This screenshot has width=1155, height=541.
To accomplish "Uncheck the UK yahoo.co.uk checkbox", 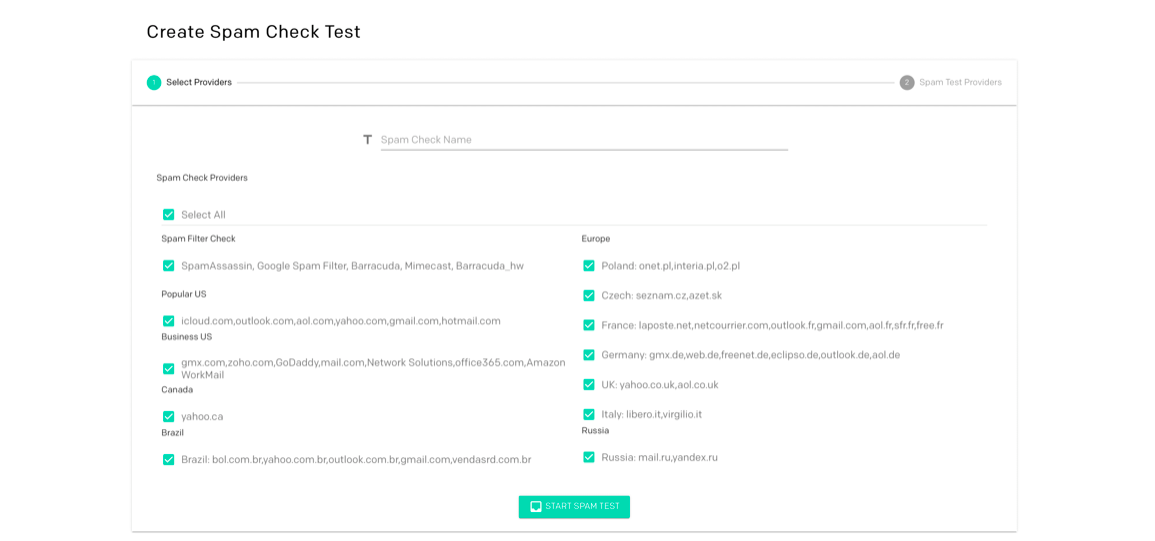I will pyautogui.click(x=589, y=385).
